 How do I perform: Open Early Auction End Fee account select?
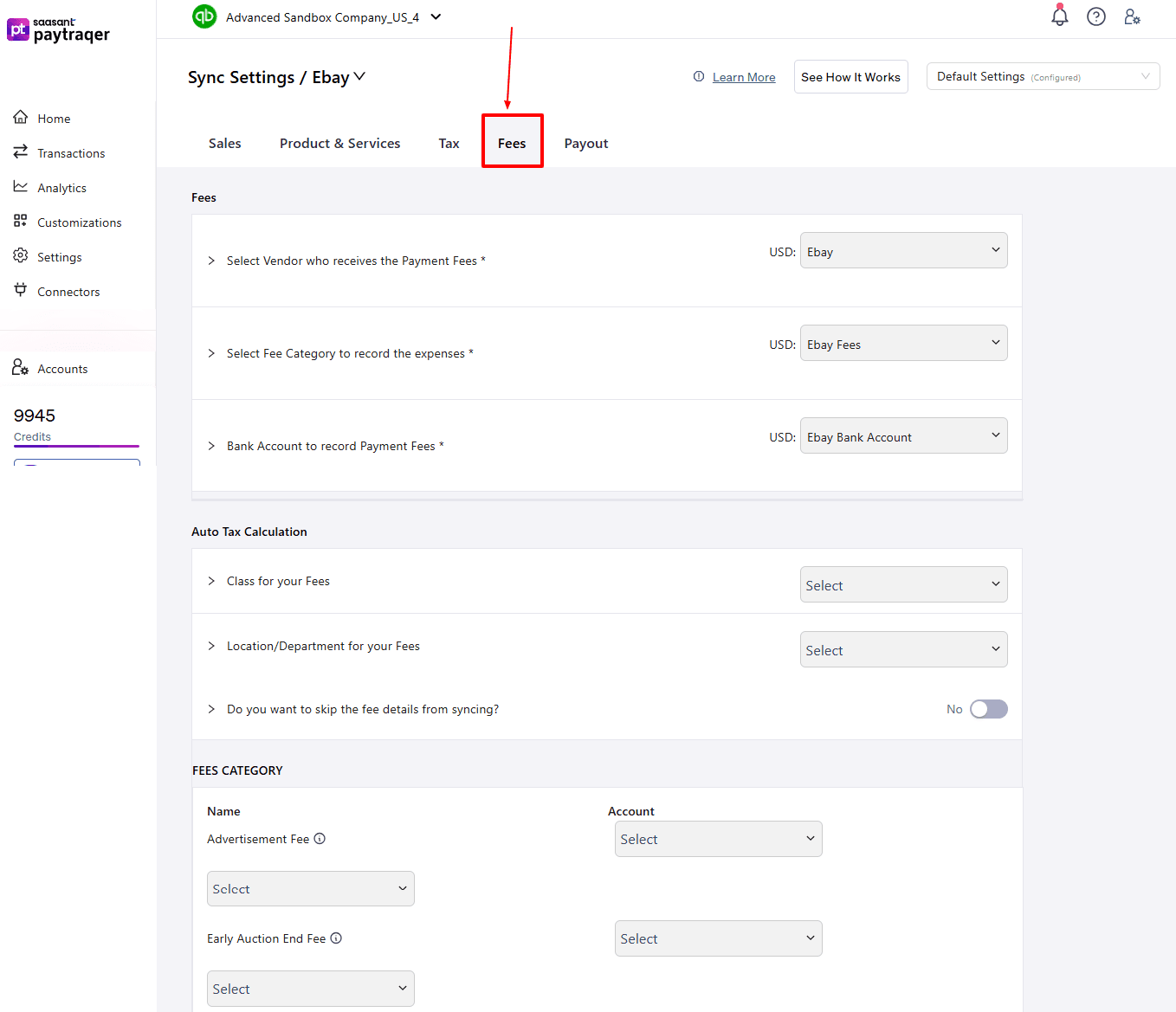pos(719,938)
